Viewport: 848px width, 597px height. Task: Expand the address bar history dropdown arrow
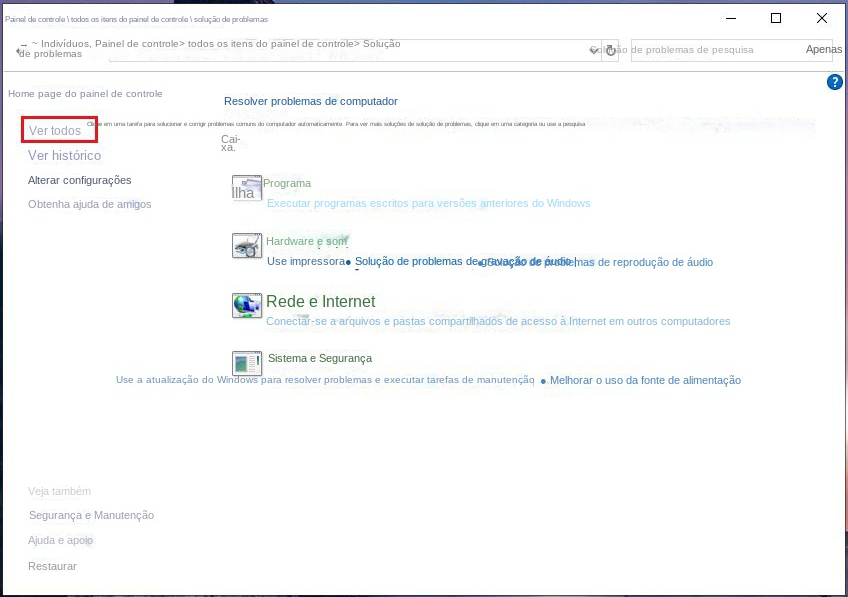pos(594,50)
